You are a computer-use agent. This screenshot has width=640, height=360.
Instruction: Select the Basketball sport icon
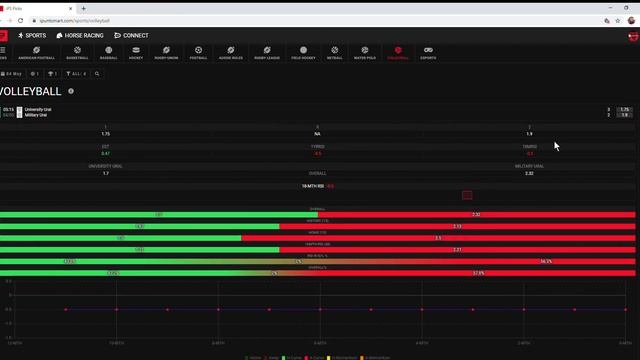point(77,50)
